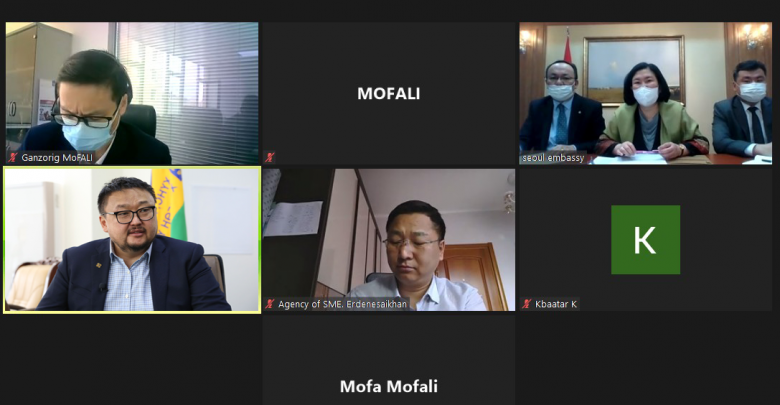Select the MOFALI text in top tile
Viewport: 780px width, 405px height.
pos(389,94)
